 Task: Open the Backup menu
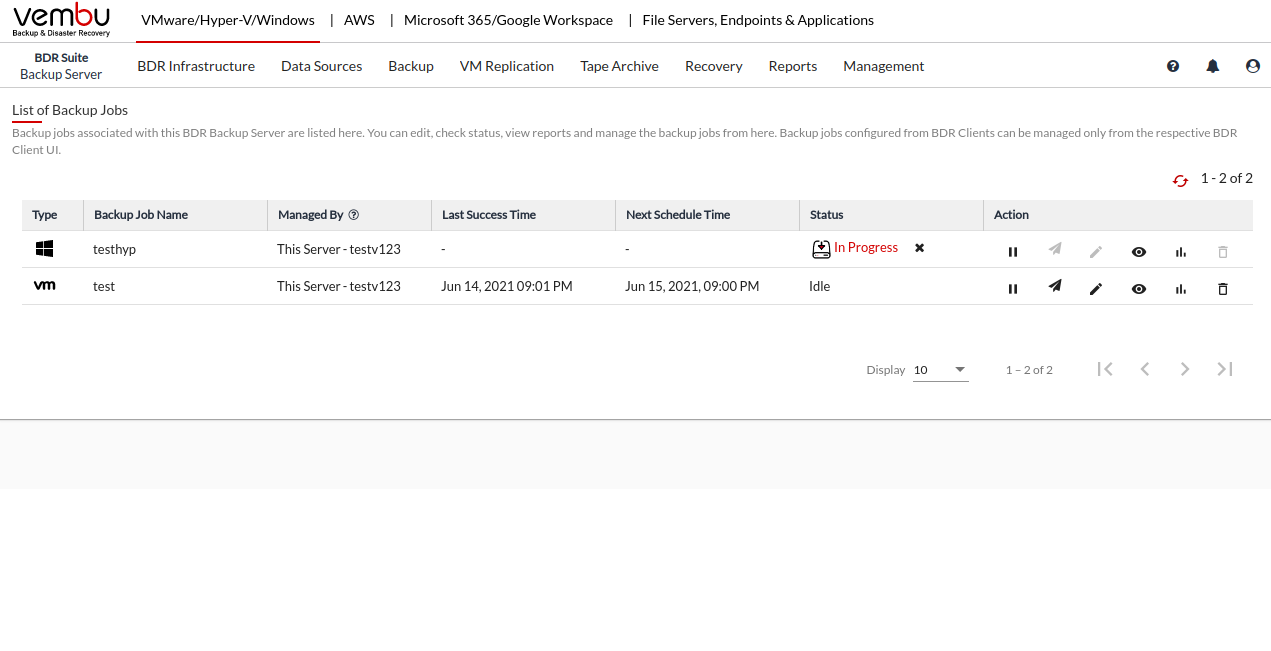click(x=411, y=66)
